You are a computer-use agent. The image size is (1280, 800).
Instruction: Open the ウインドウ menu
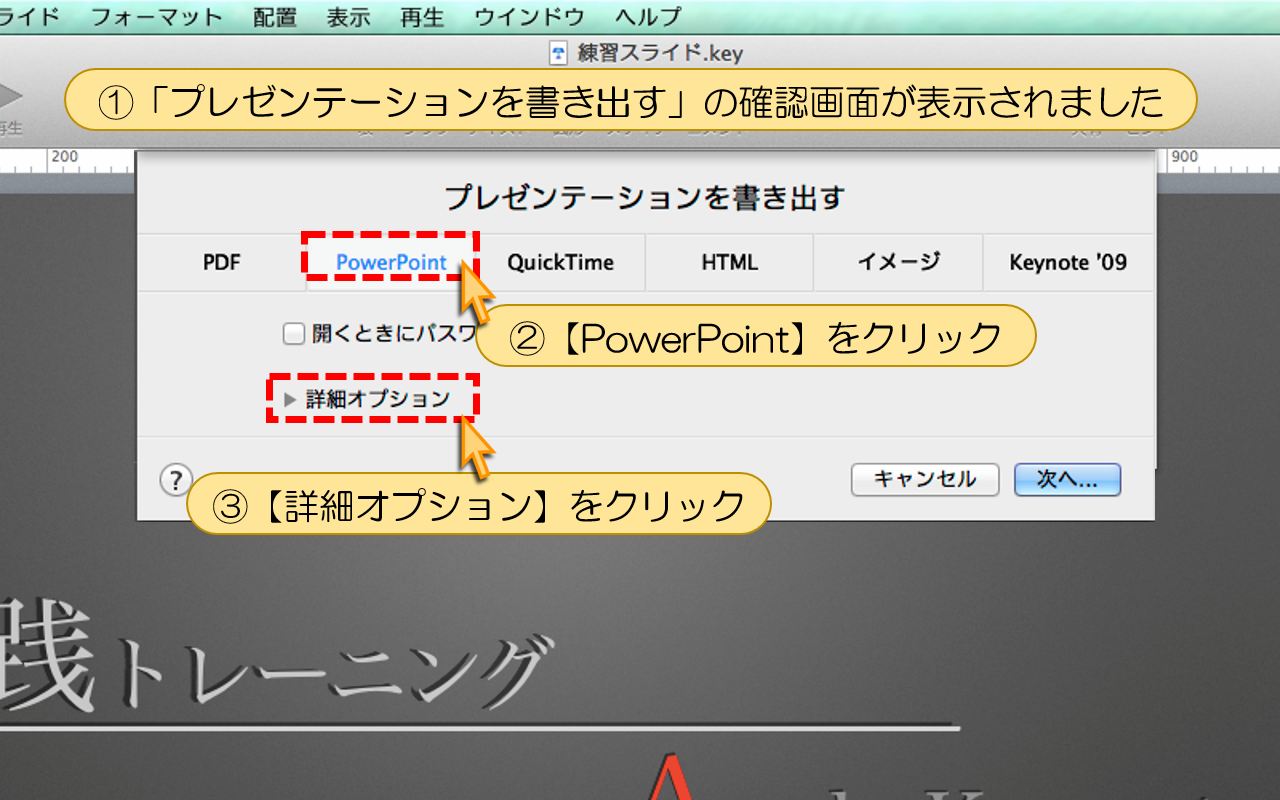coord(529,17)
